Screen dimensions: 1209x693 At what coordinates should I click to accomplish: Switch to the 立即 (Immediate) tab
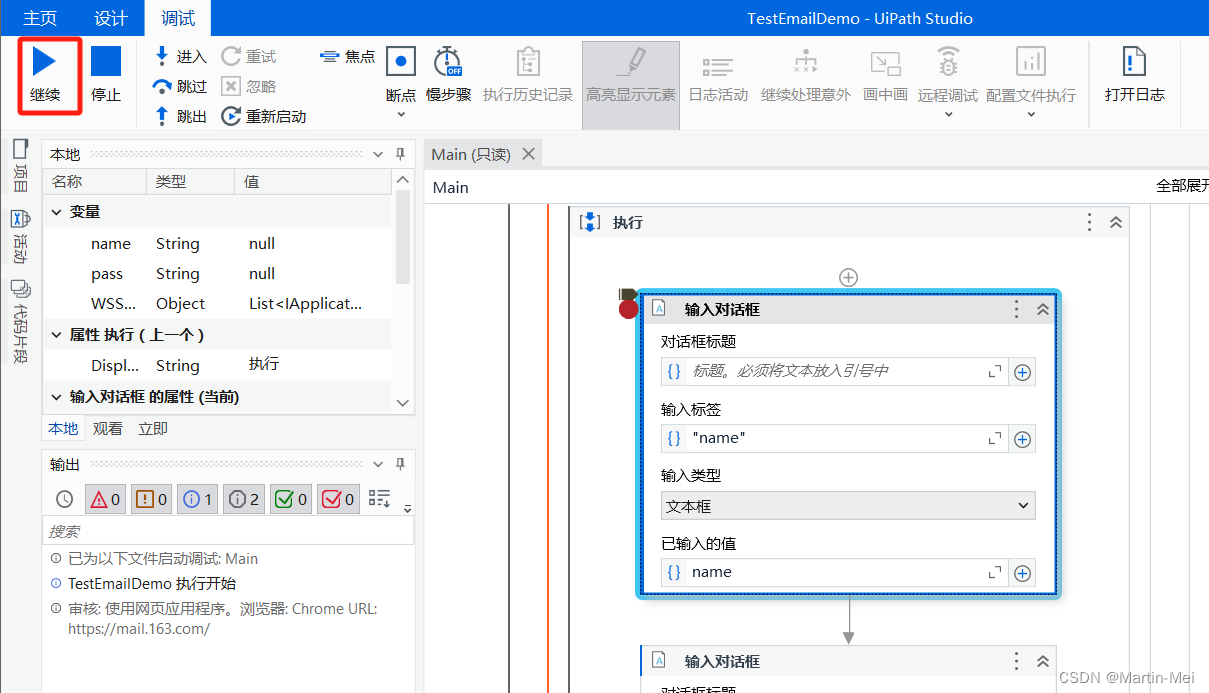153,429
